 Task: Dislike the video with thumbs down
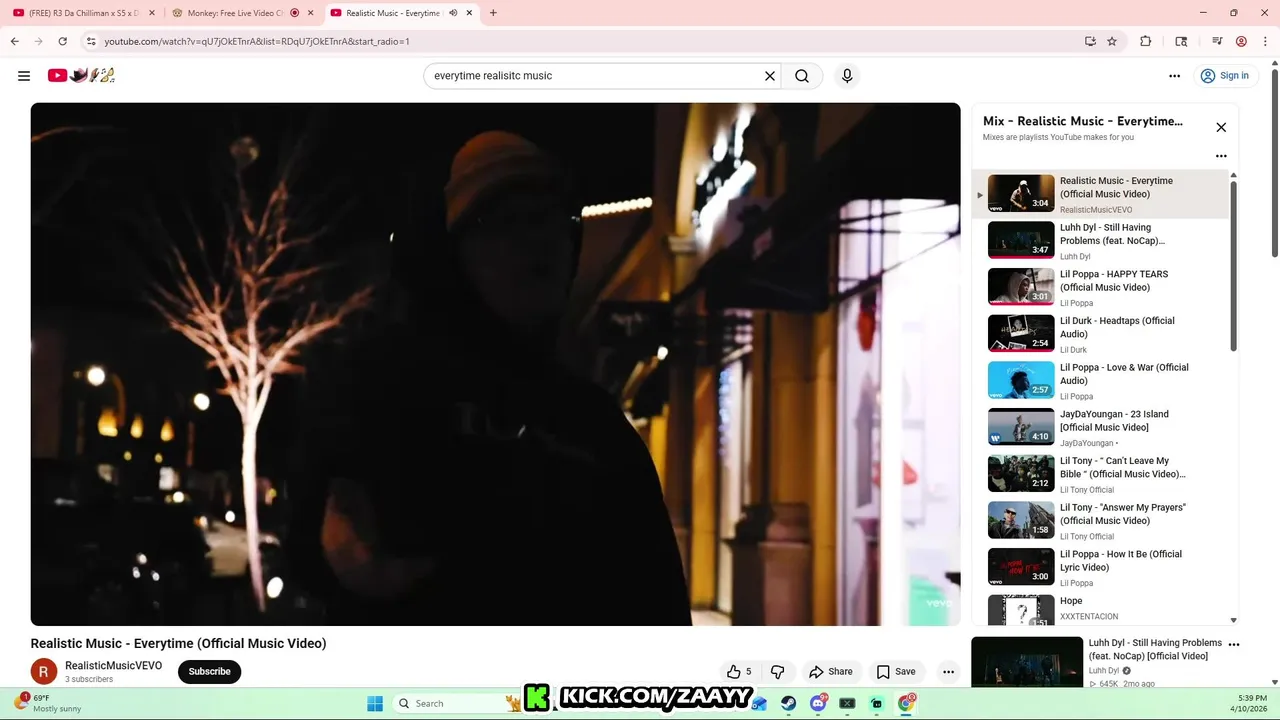click(x=777, y=672)
